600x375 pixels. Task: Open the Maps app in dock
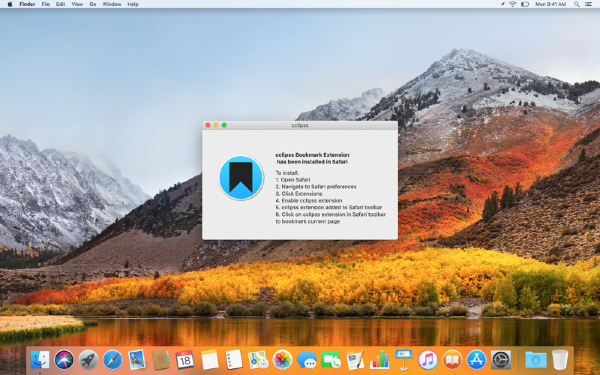pos(258,360)
